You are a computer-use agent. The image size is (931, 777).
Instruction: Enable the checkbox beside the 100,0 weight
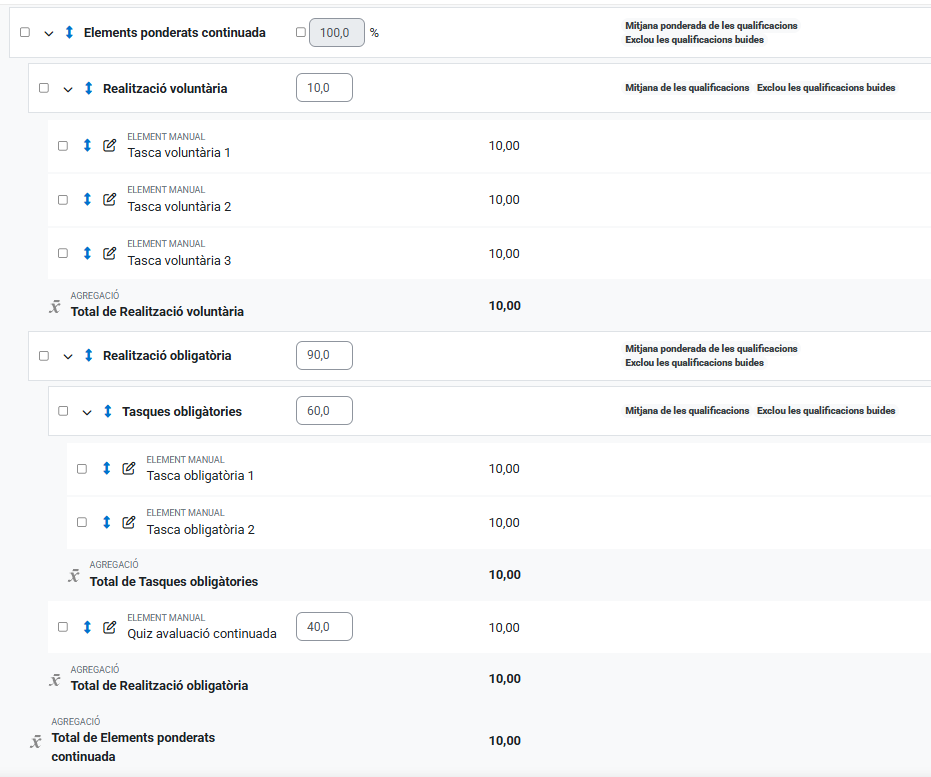tap(301, 33)
